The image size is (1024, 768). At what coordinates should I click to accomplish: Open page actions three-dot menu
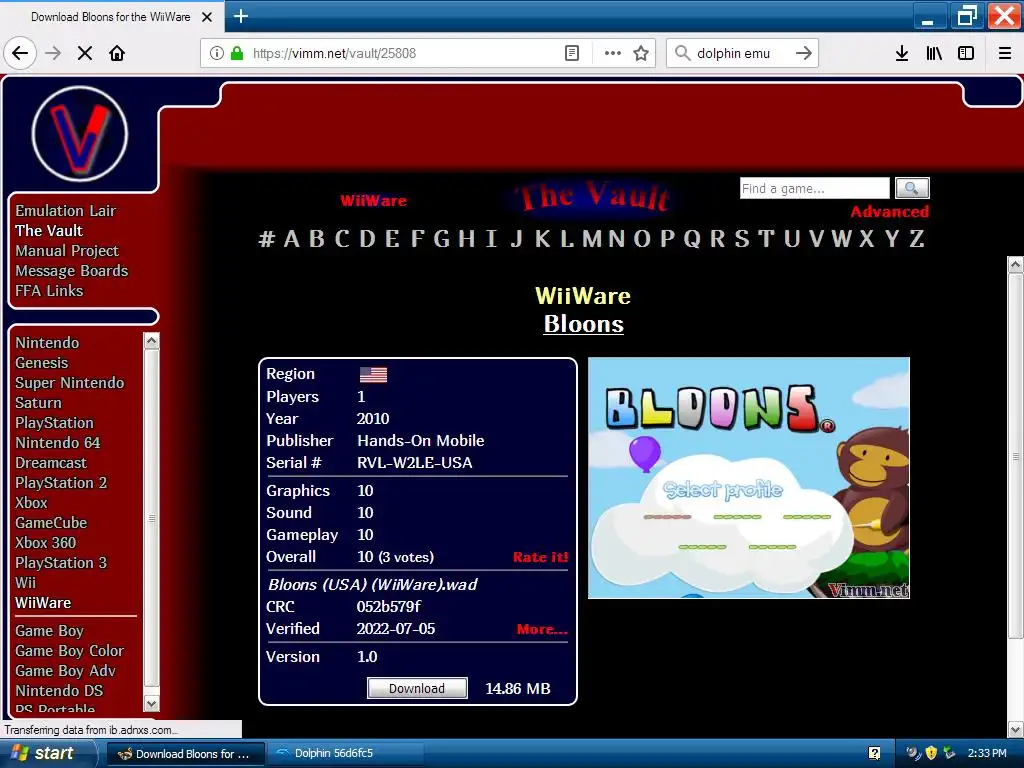click(x=613, y=53)
